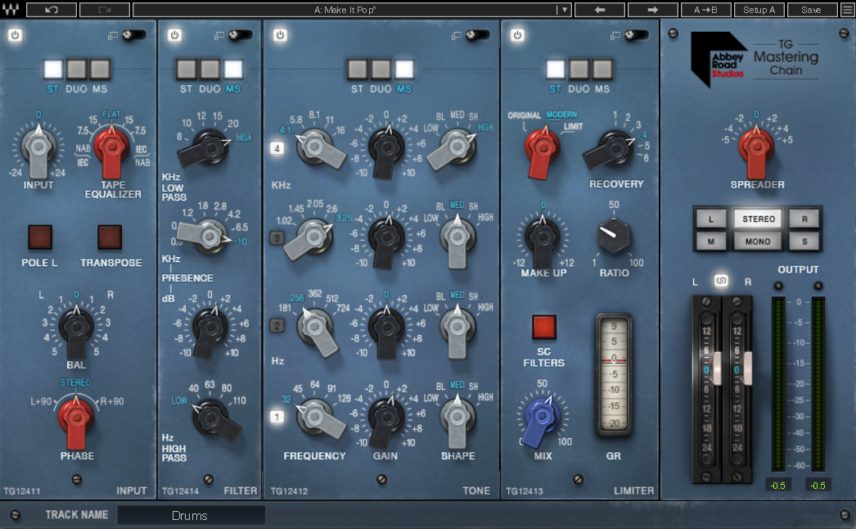Bypass the Limiter module with its power button
Image resolution: width=856 pixels, height=529 pixels.
(518, 35)
